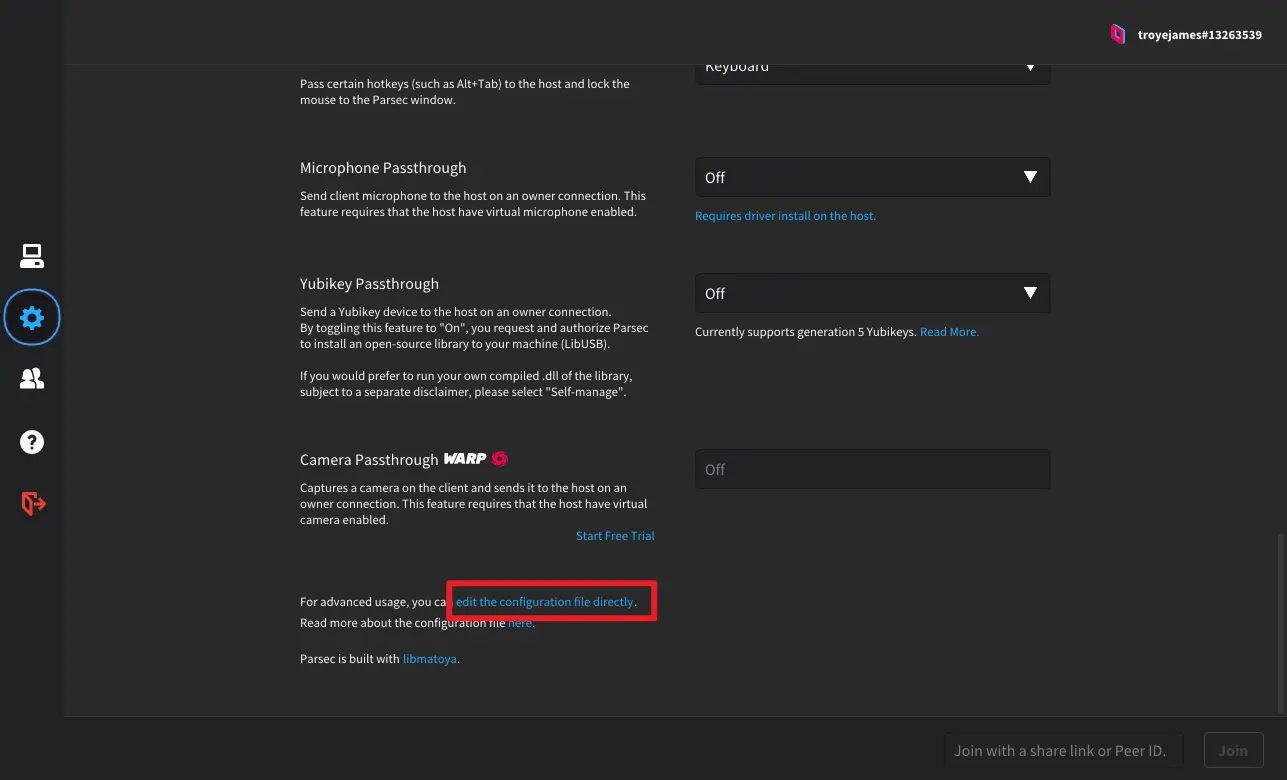Open the Yubikey "Read More" link
1287x780 pixels.
pyautogui.click(x=949, y=332)
